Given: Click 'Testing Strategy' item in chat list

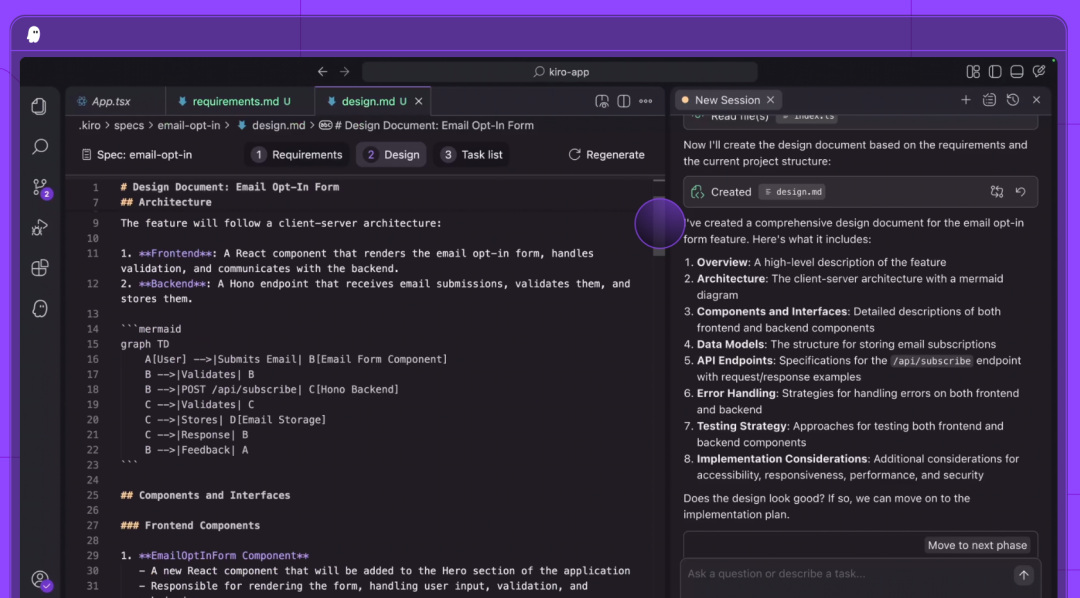Looking at the screenshot, I should coord(741,426).
